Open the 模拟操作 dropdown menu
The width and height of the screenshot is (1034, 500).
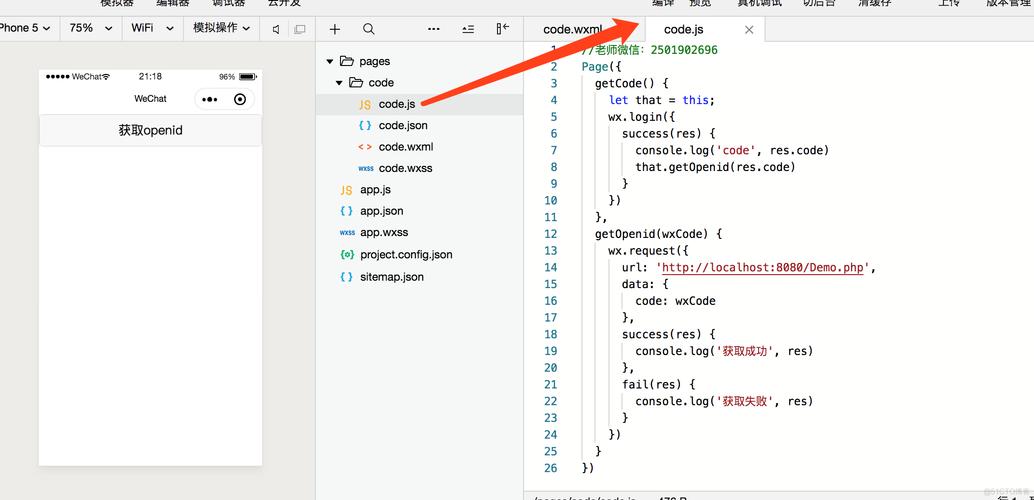pyautogui.click(x=221, y=28)
